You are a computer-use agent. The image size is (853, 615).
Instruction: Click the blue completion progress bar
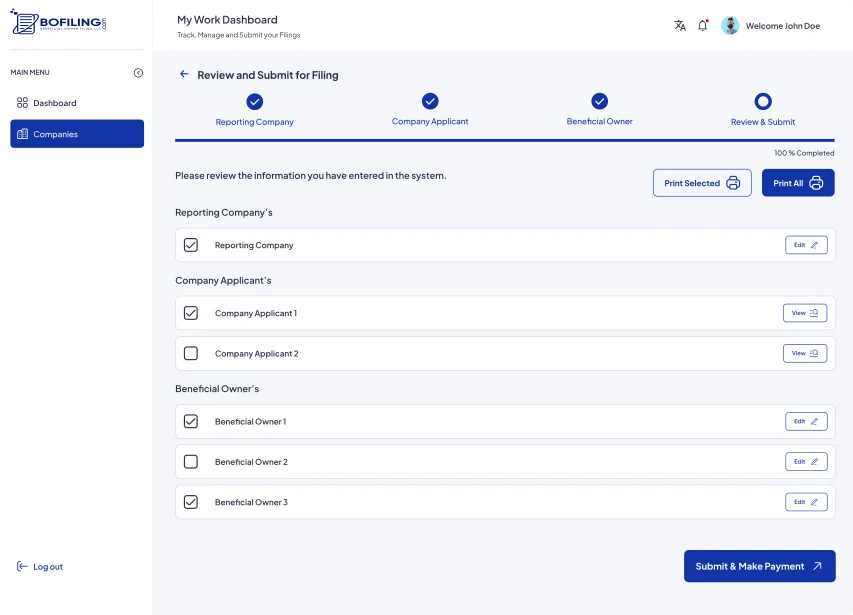tap(505, 140)
